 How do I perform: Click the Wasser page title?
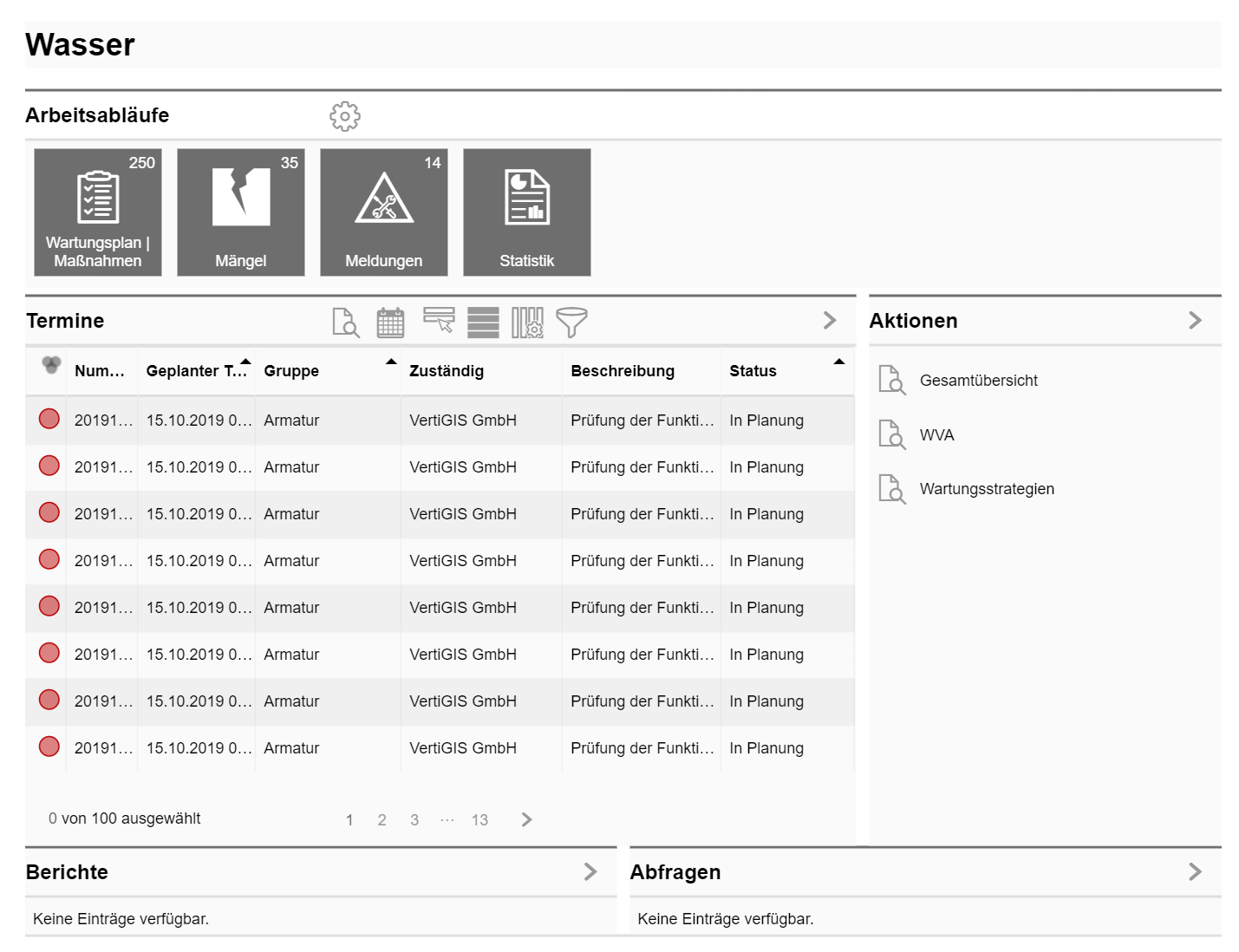pyautogui.click(x=80, y=44)
